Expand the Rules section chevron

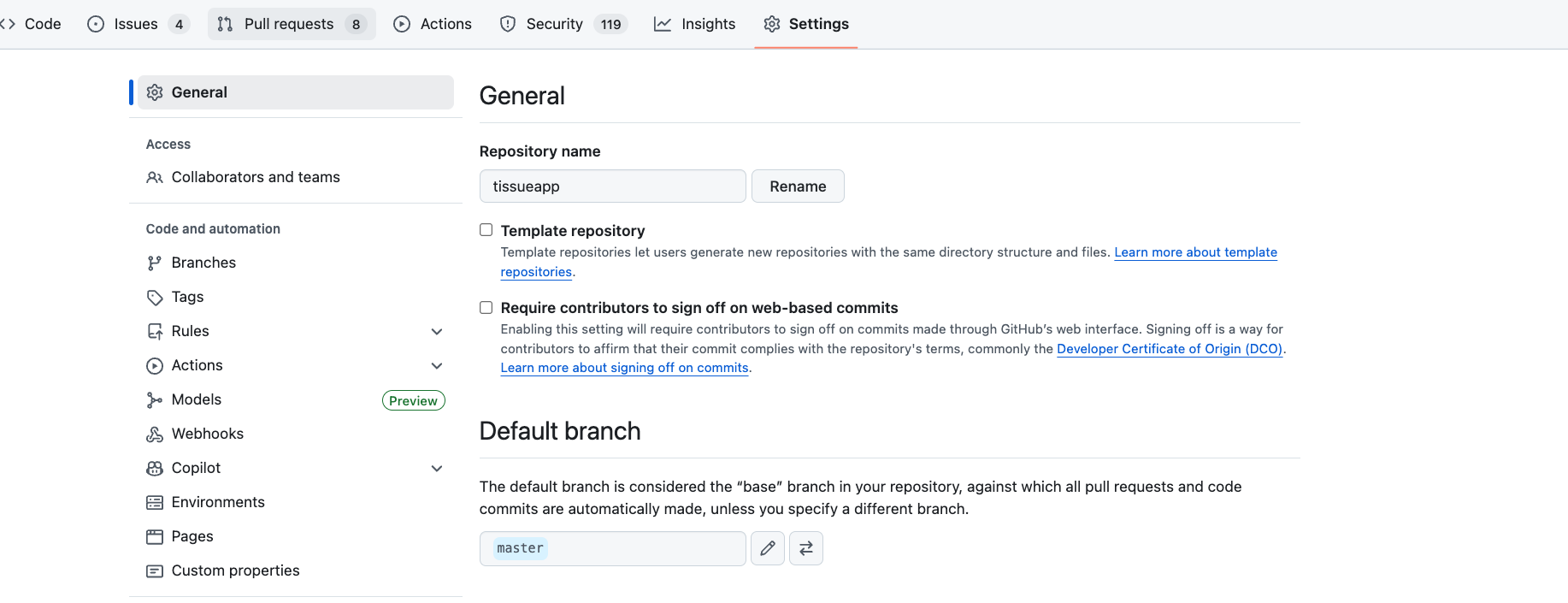coord(437,332)
